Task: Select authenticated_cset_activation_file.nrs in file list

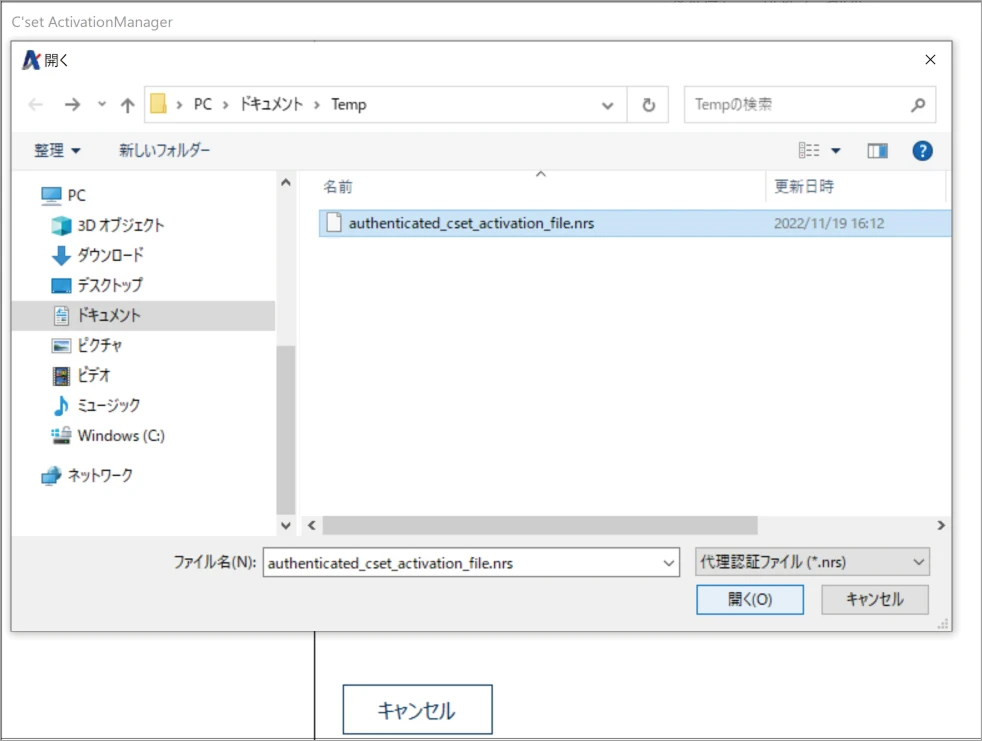Action: 471,223
